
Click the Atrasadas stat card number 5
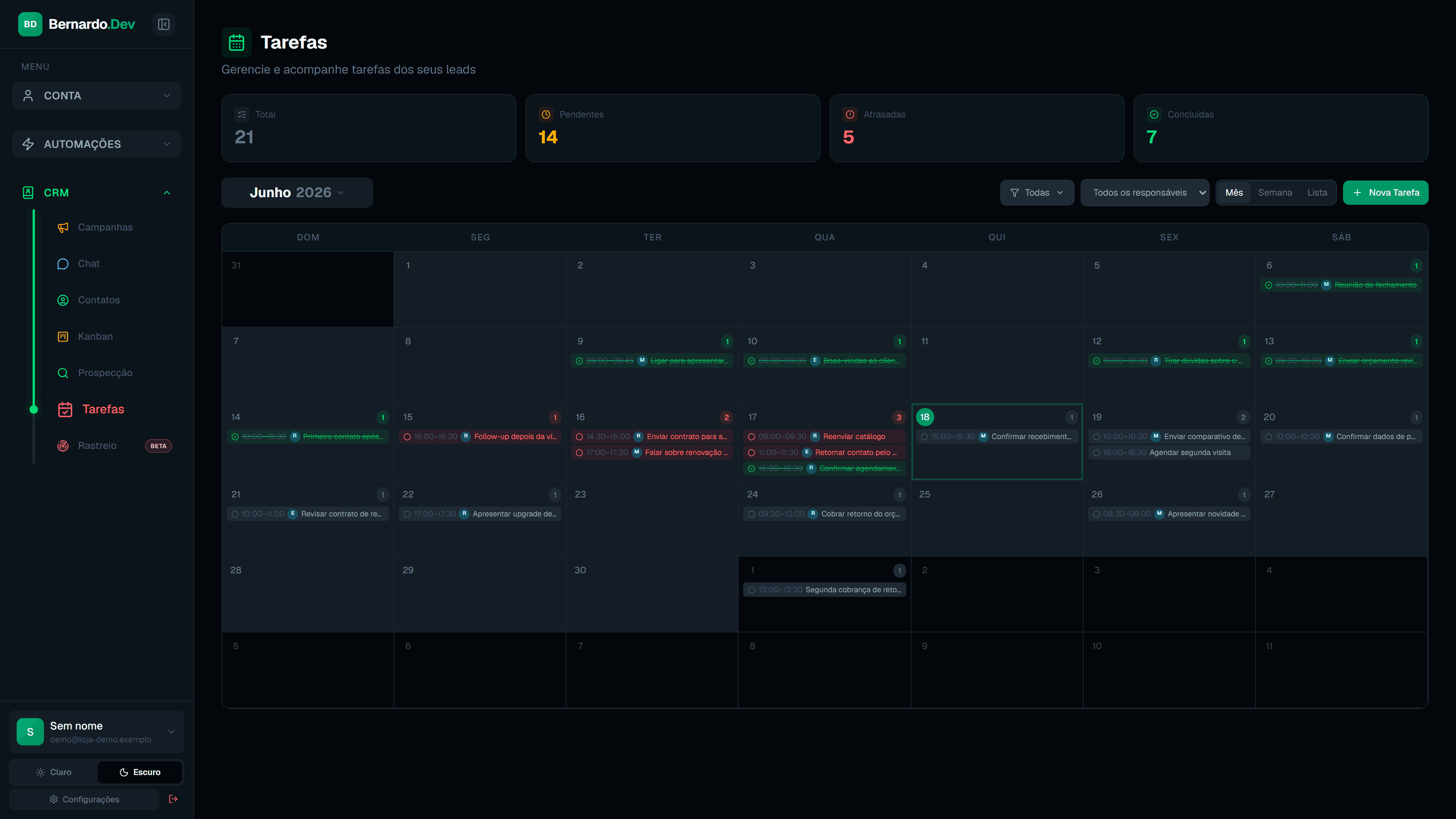849,137
